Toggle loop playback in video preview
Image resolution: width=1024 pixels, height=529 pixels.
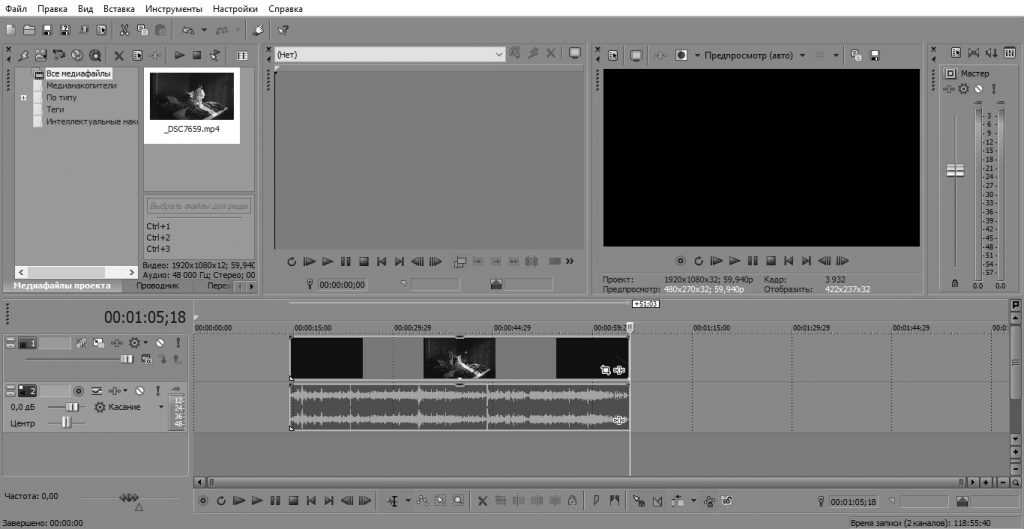click(x=698, y=261)
